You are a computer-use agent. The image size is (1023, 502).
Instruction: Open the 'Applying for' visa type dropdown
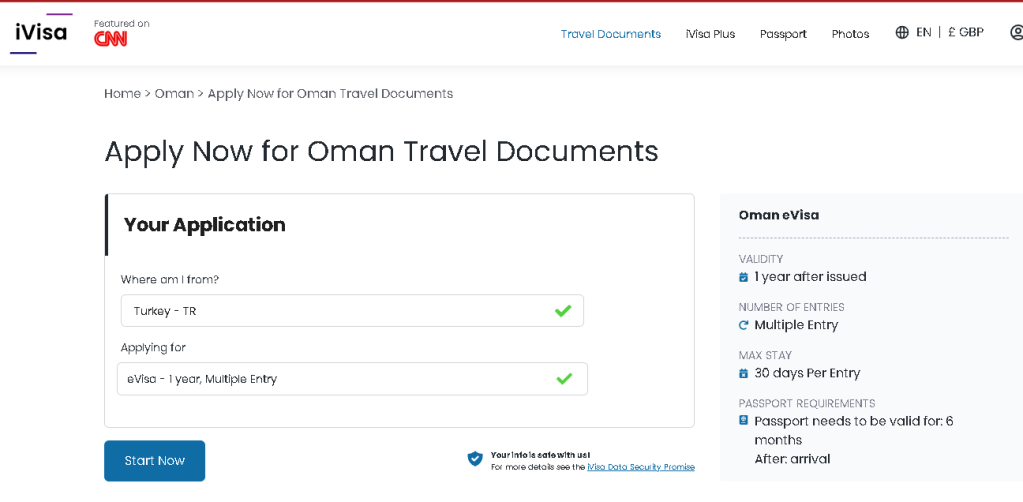pos(352,379)
